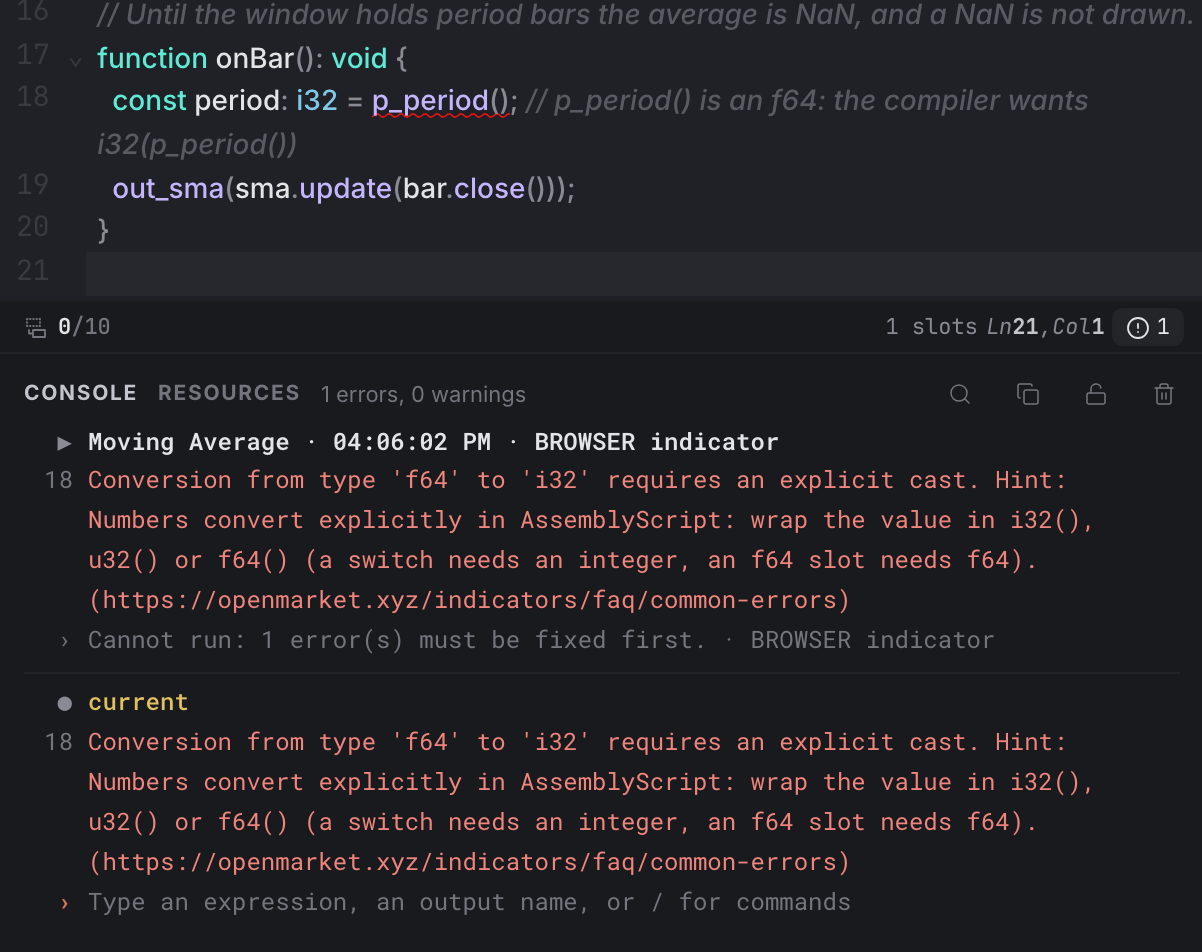This screenshot has height=952, width=1202.
Task: Click the 'current' section header
Action: [x=138, y=702]
